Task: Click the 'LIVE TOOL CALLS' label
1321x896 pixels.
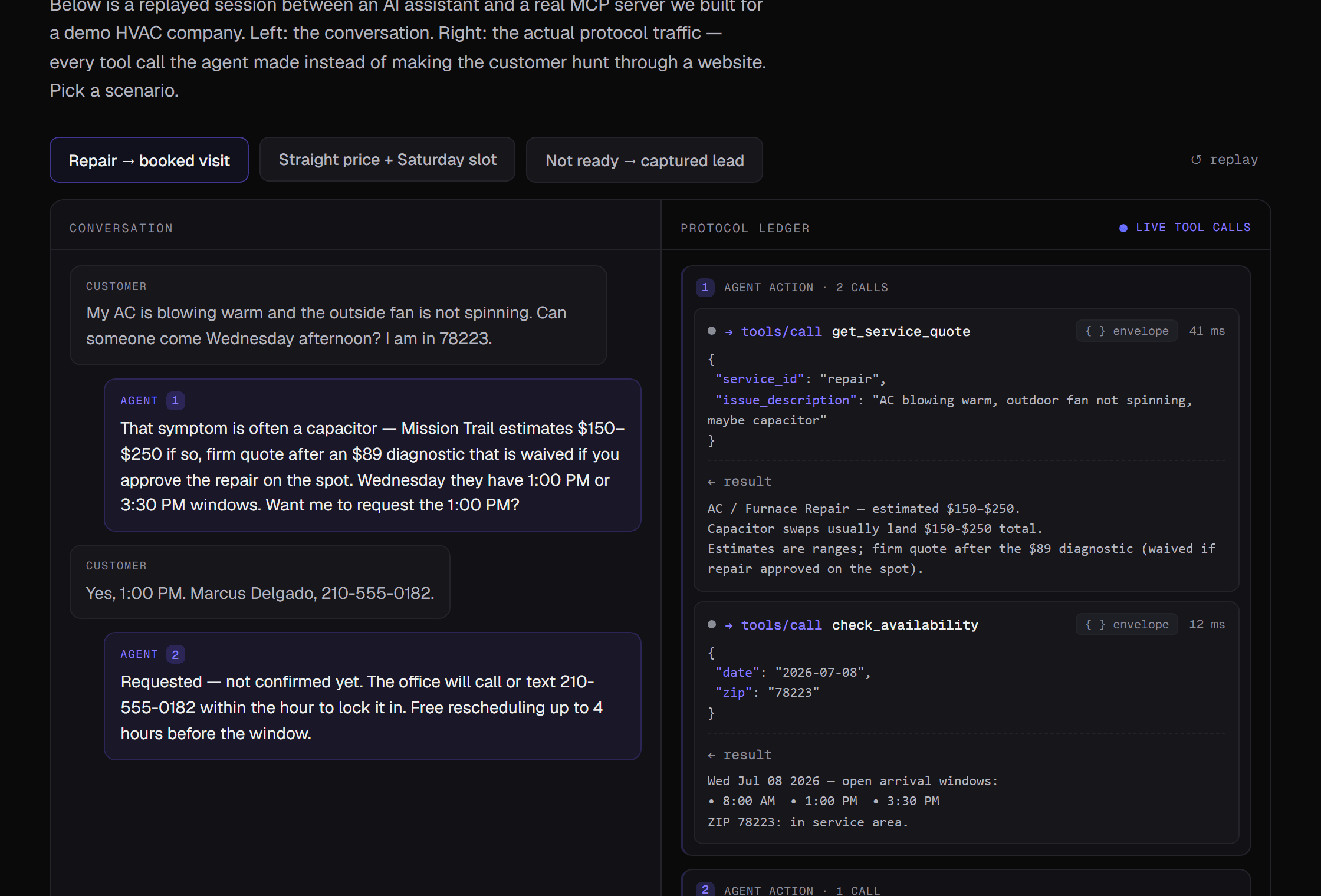Action: (1193, 228)
